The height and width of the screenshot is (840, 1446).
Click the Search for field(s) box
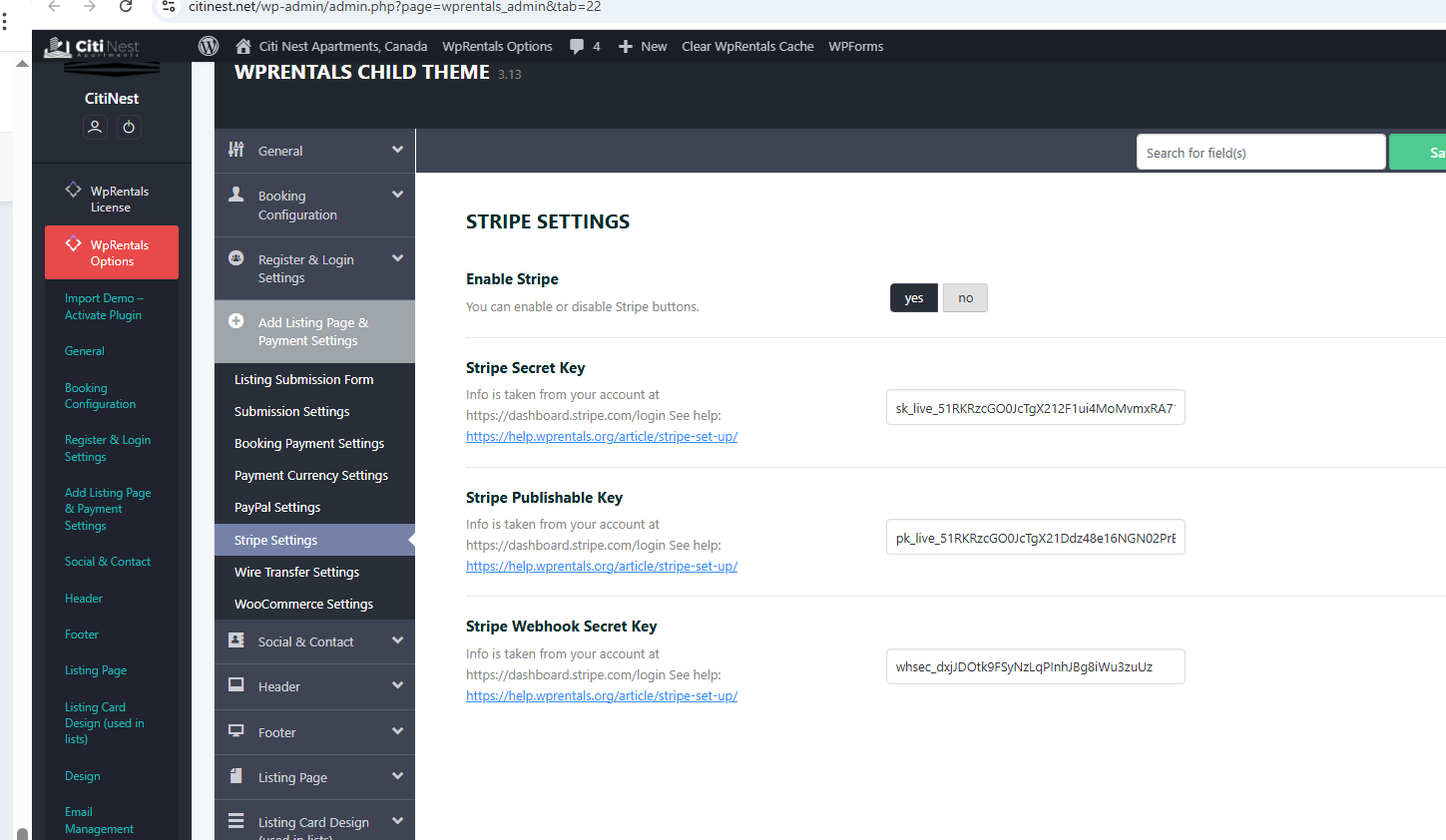point(1260,152)
